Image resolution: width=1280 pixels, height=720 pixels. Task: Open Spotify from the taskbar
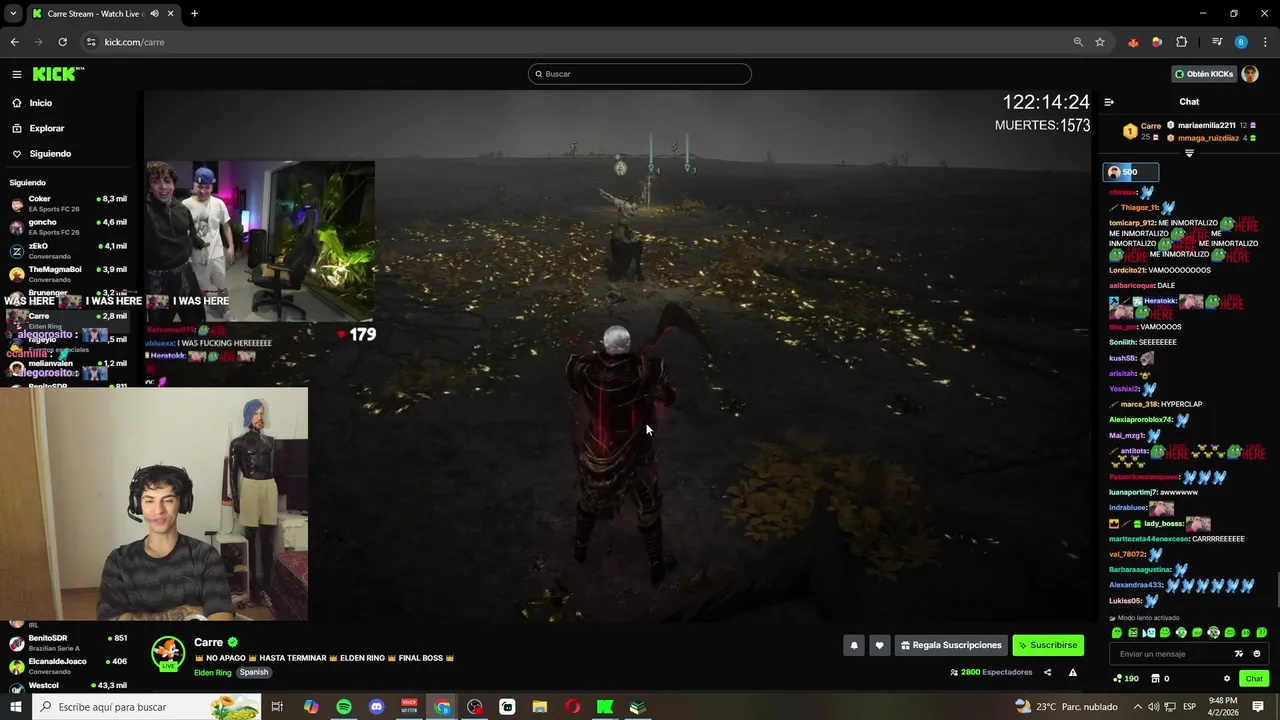coord(344,707)
